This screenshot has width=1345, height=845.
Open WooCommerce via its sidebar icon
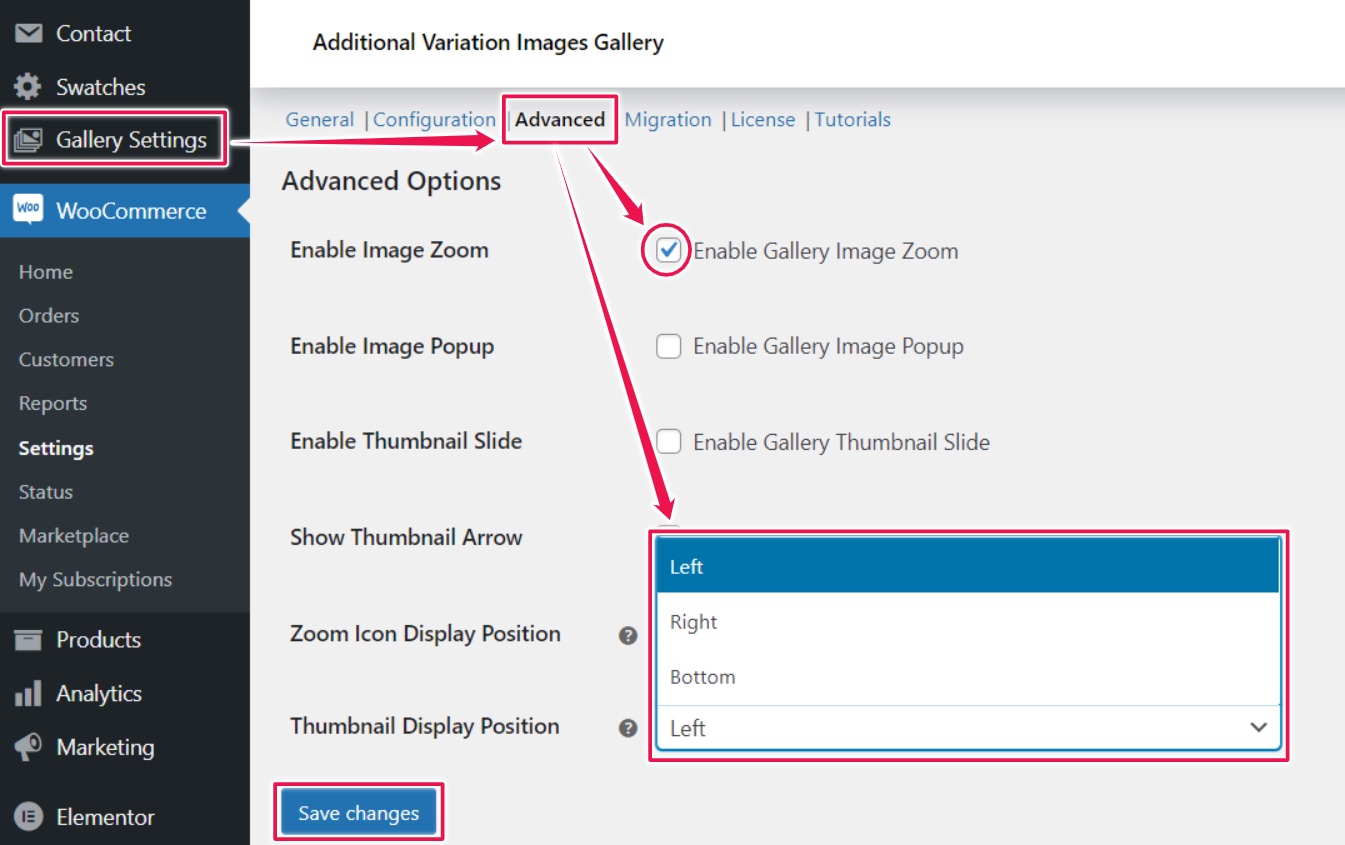click(27, 210)
